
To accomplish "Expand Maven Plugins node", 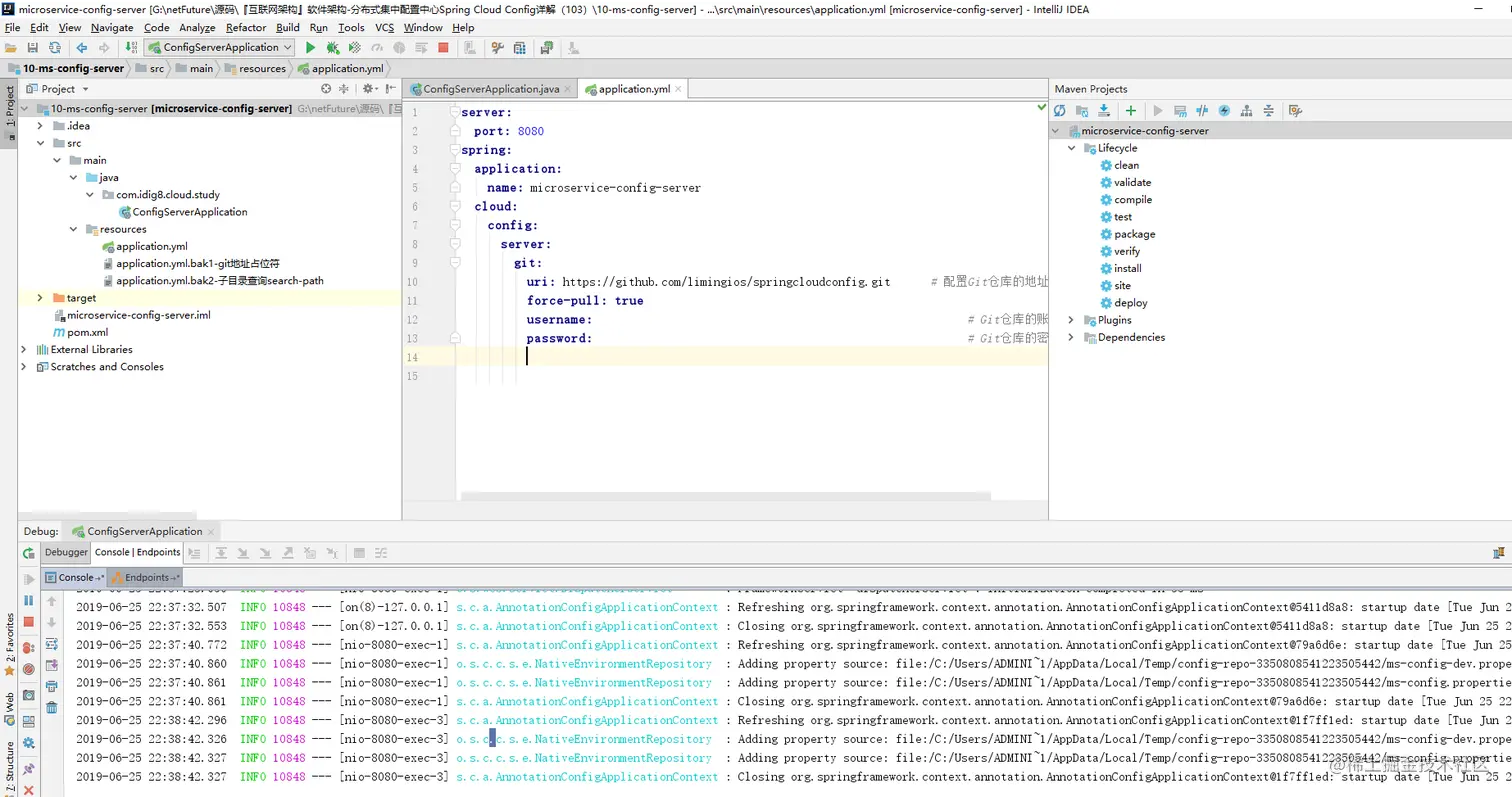I will point(1072,320).
